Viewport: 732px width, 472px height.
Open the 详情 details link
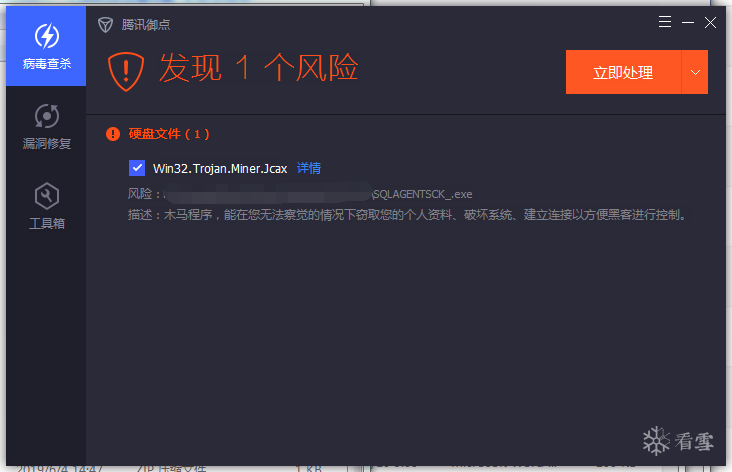(309, 168)
